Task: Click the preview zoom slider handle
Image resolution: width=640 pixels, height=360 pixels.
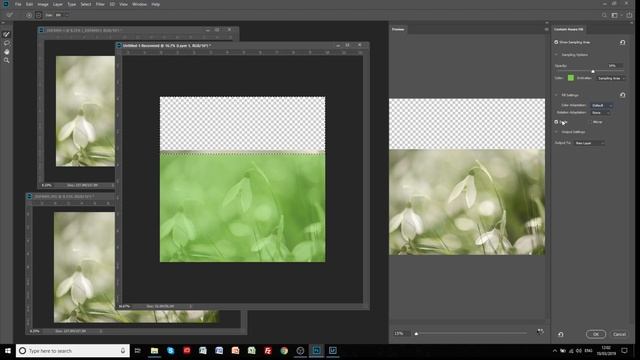Action: tap(416, 333)
